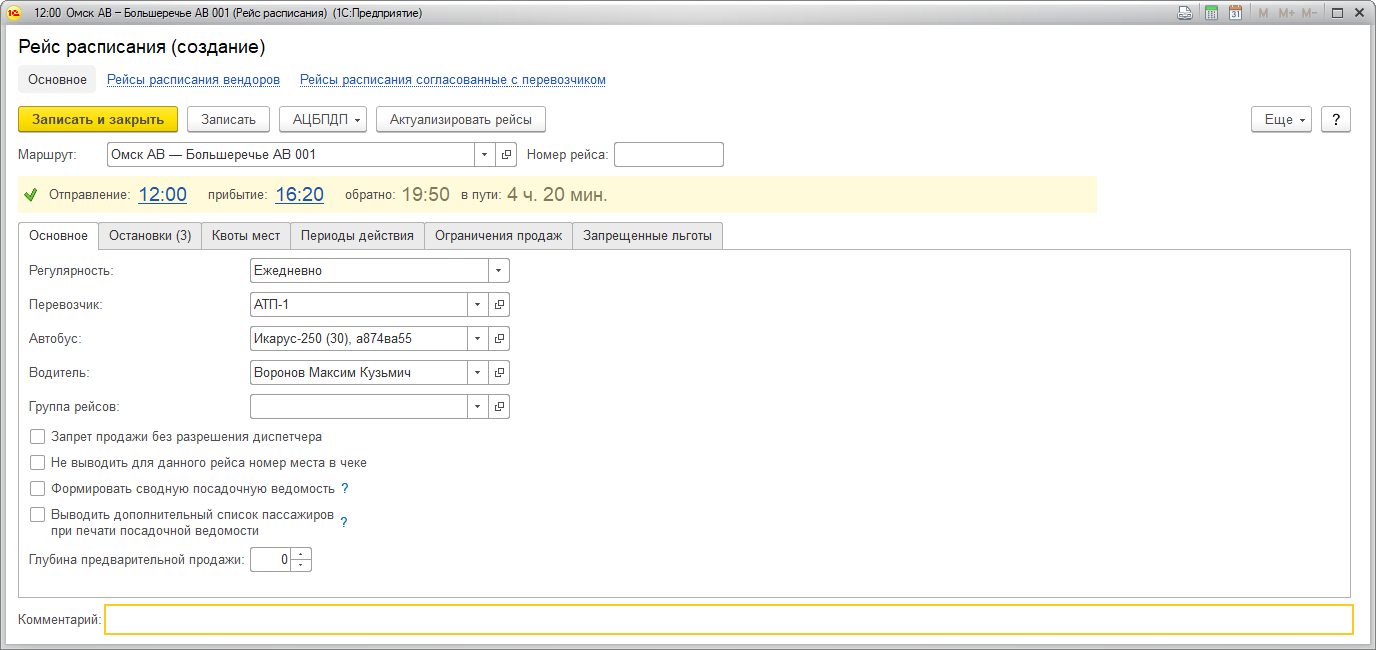Switch to the Остановки (3) tab
The width and height of the screenshot is (1376, 650).
pos(150,236)
